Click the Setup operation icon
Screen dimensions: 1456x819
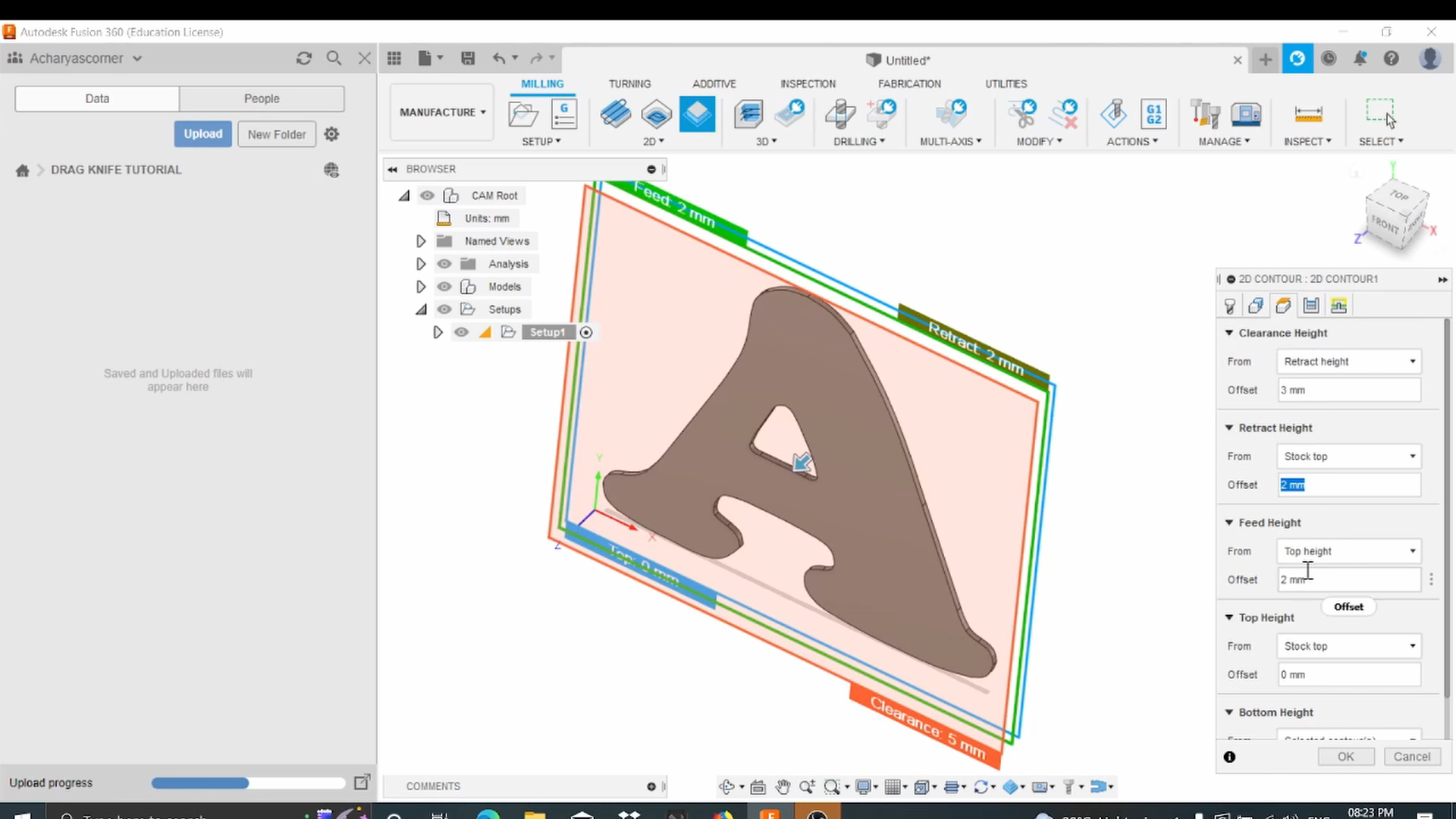click(523, 114)
